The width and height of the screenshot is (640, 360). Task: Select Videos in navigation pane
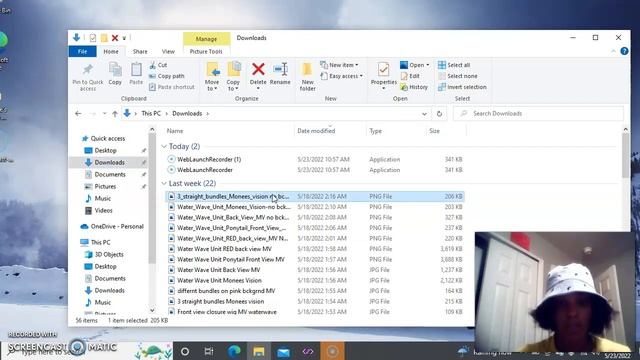coord(103,210)
